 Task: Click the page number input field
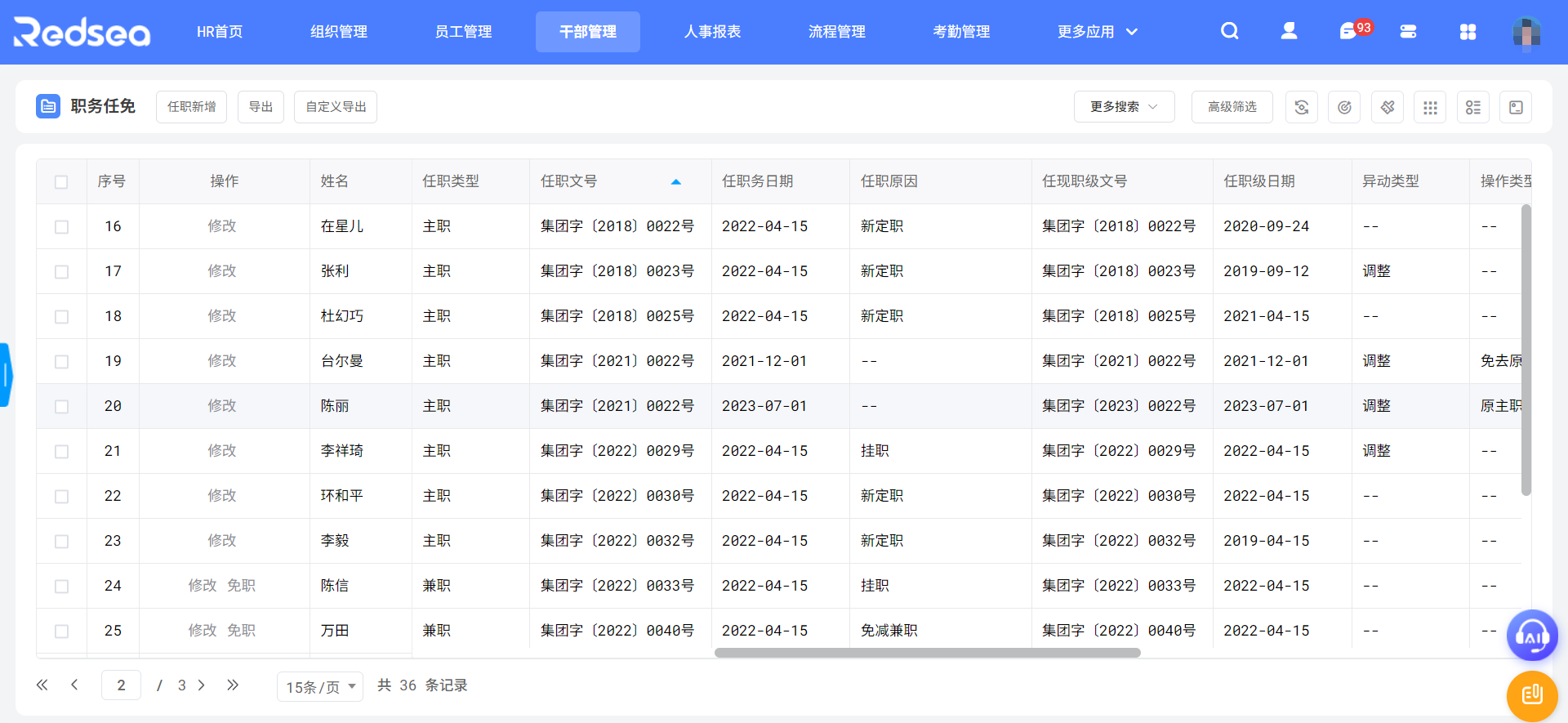(x=121, y=685)
